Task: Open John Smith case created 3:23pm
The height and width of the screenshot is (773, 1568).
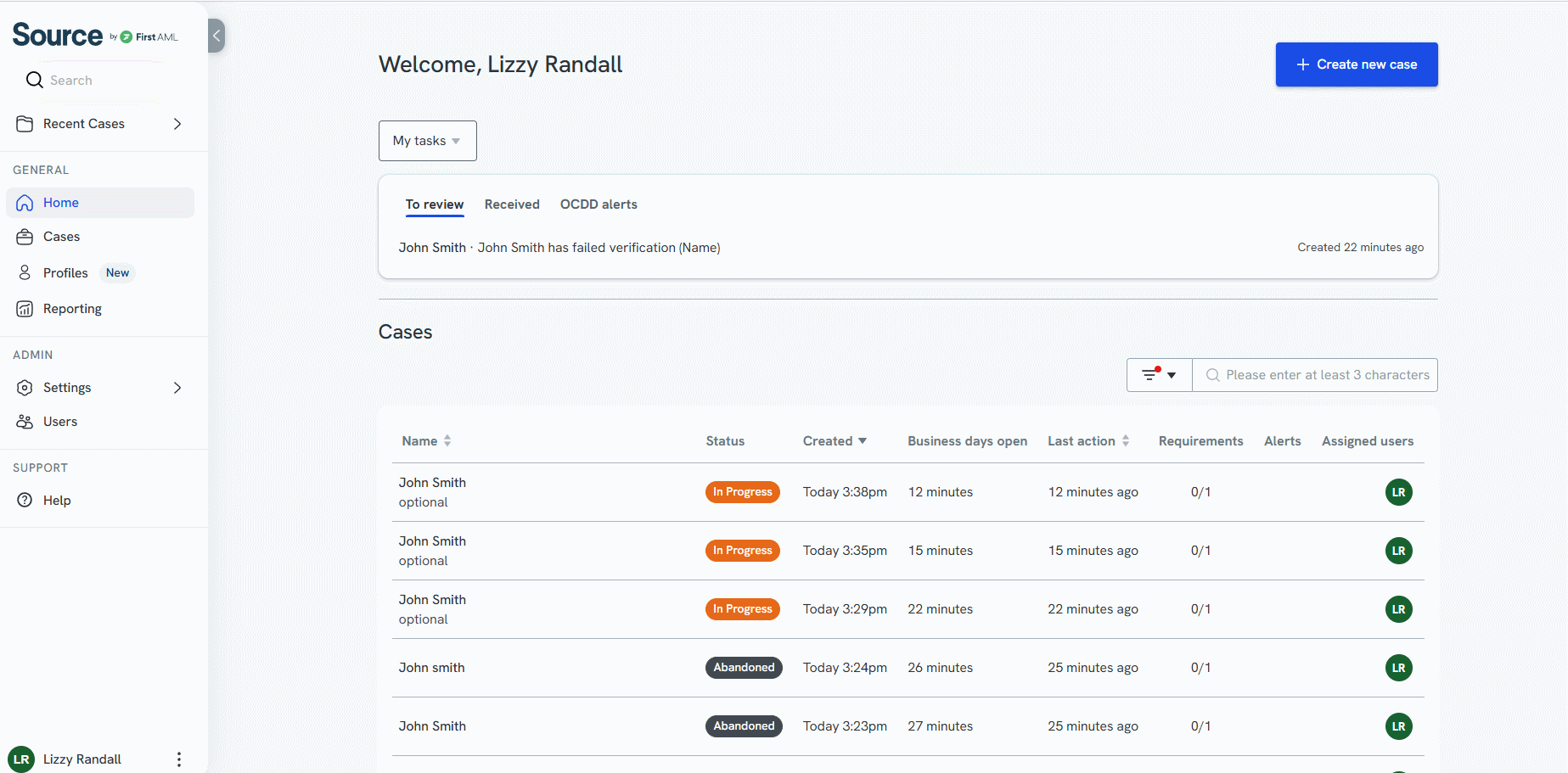Action: pyautogui.click(x=908, y=726)
